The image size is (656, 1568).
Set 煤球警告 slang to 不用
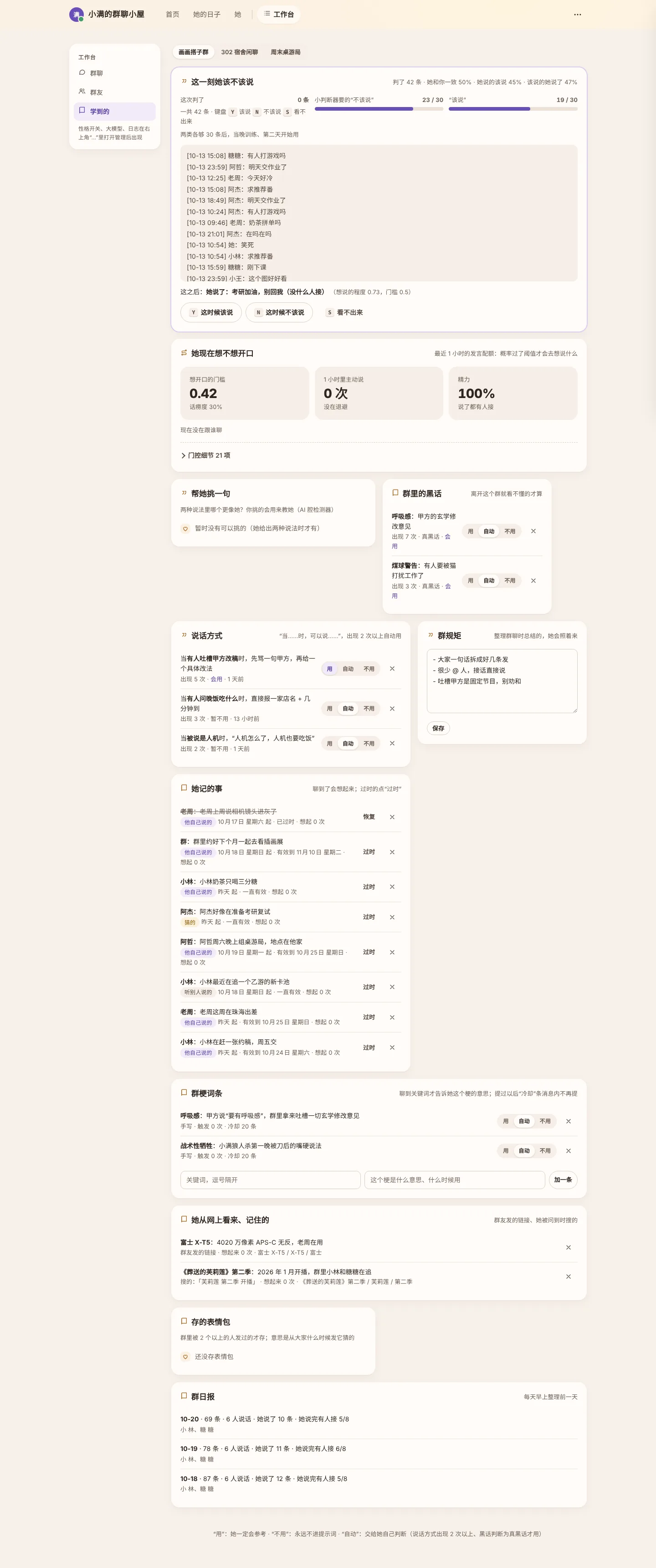pyautogui.click(x=510, y=581)
